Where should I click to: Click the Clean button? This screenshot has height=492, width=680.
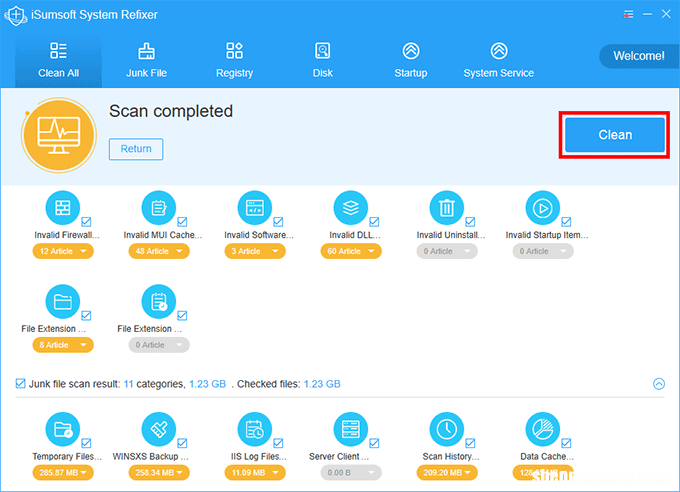coord(615,135)
